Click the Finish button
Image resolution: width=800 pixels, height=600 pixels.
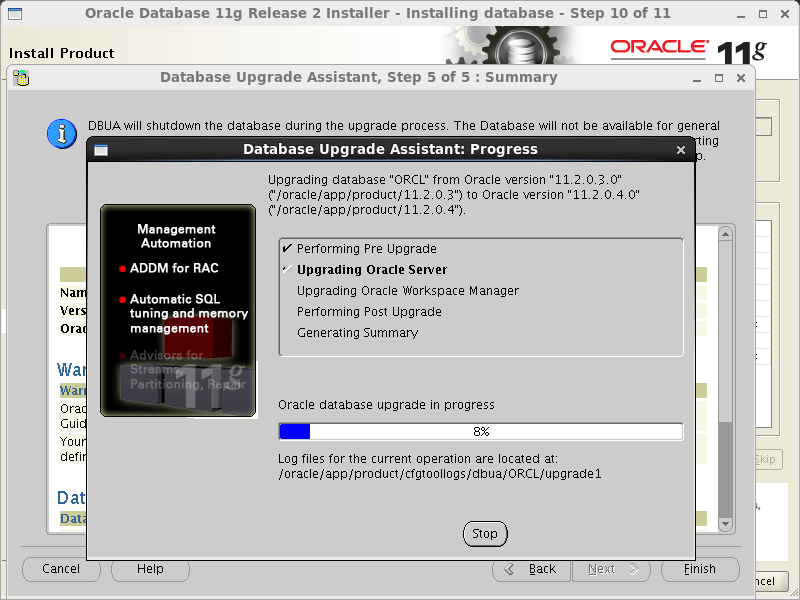pos(699,569)
